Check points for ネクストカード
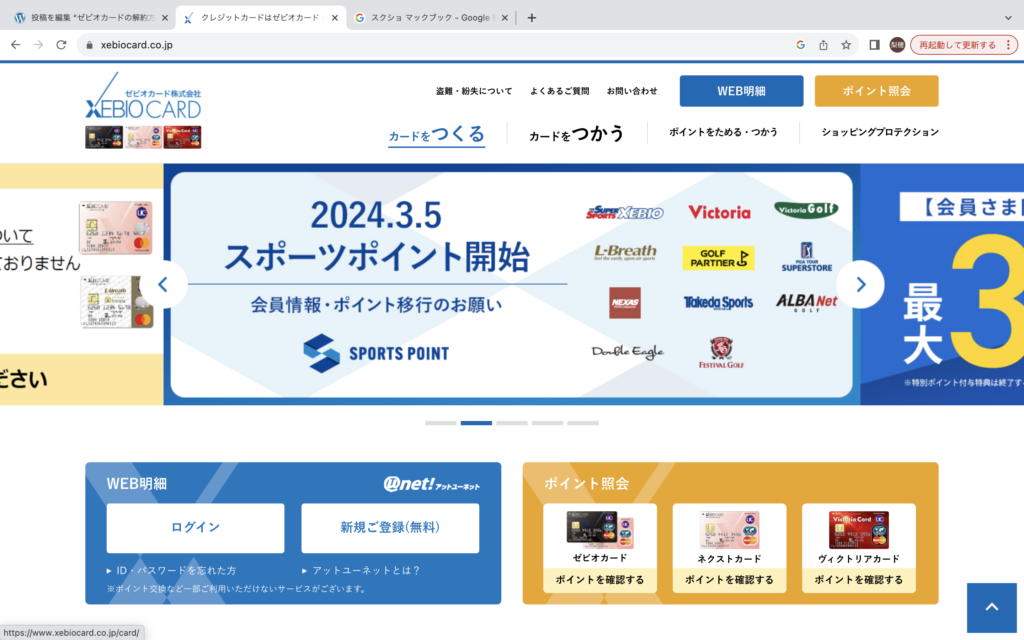 click(729, 580)
